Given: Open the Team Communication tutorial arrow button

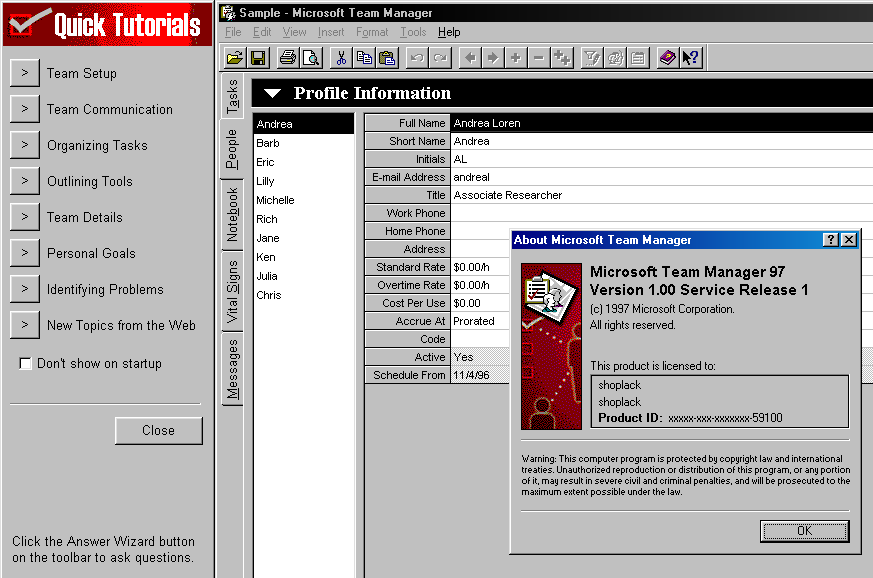Looking at the screenshot, I should [24, 109].
